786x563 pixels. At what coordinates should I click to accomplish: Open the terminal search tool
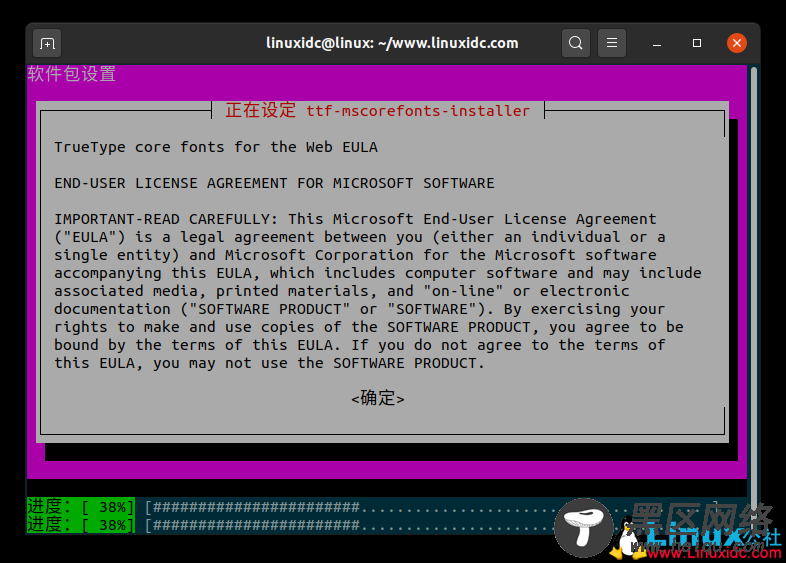575,43
